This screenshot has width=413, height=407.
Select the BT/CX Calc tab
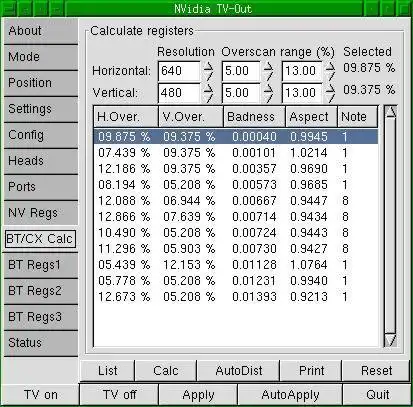tap(40, 239)
